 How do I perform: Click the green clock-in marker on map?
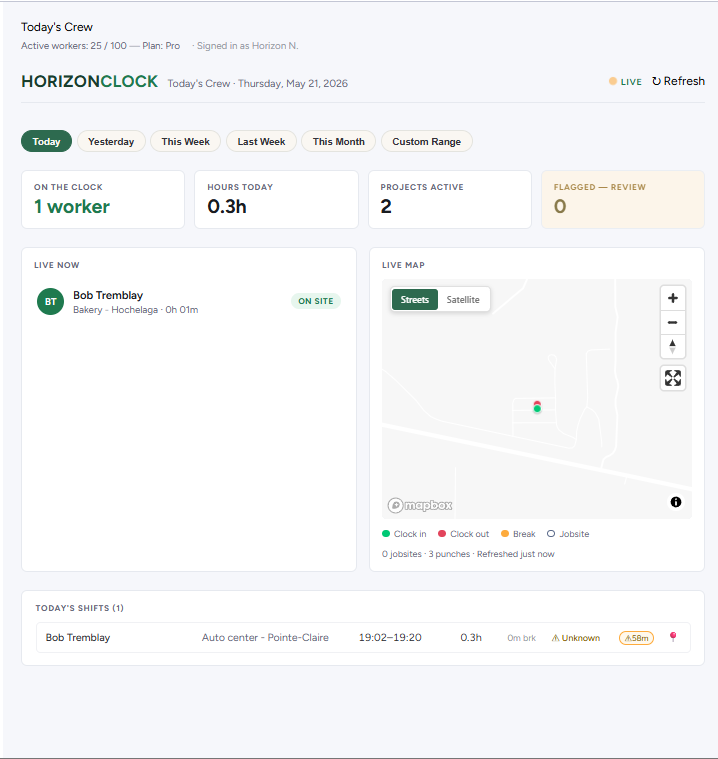[537, 409]
